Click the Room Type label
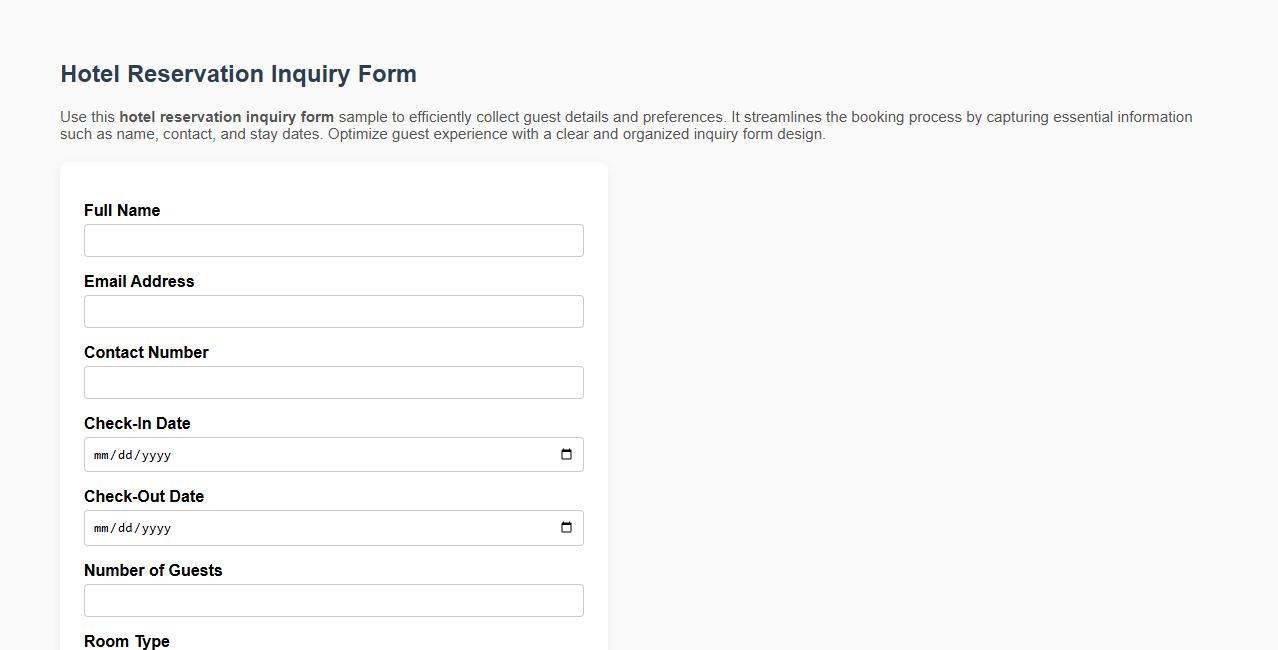The height and width of the screenshot is (650, 1278). 126,641
